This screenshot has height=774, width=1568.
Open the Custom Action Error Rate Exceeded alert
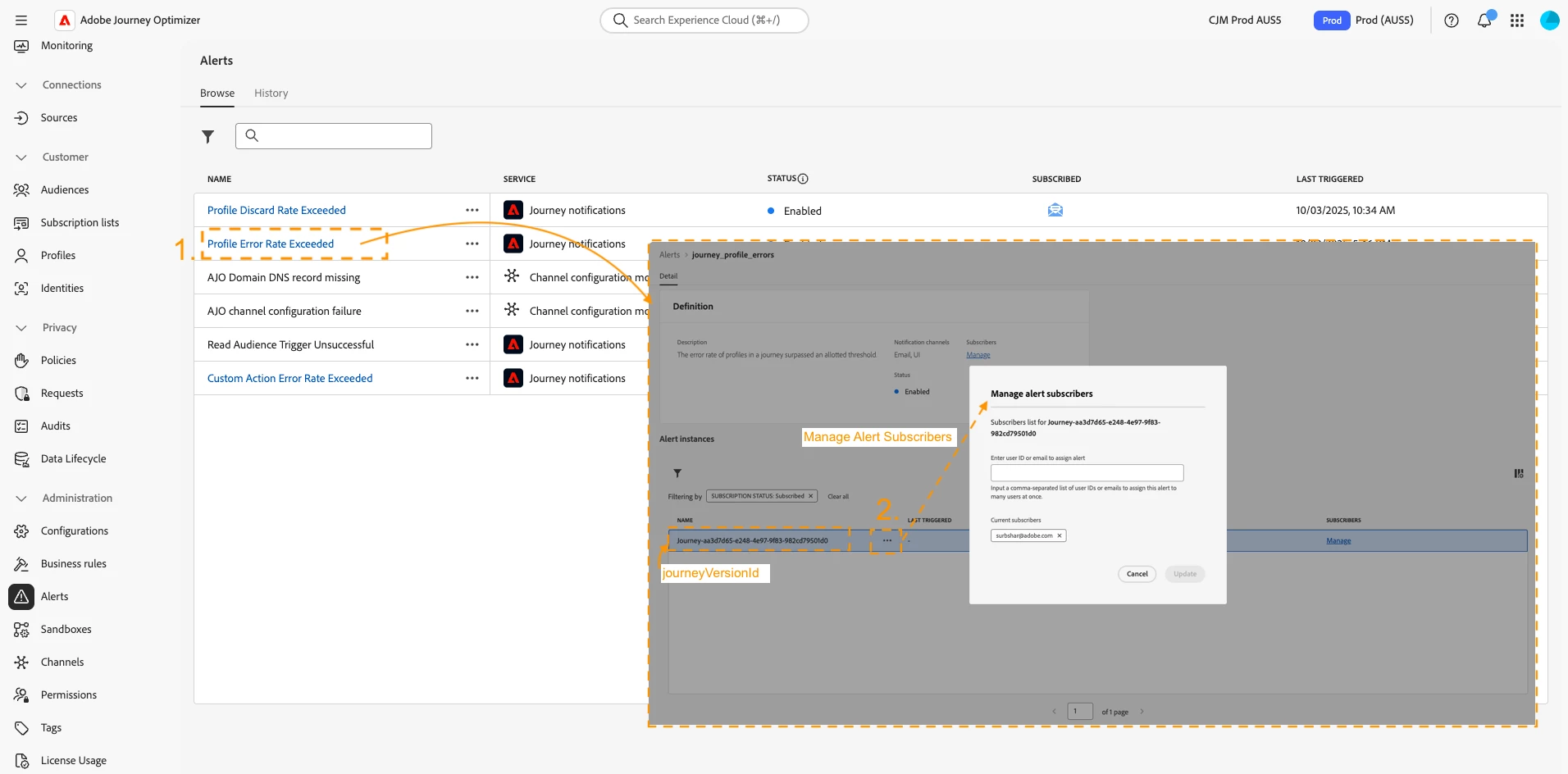pyautogui.click(x=290, y=379)
